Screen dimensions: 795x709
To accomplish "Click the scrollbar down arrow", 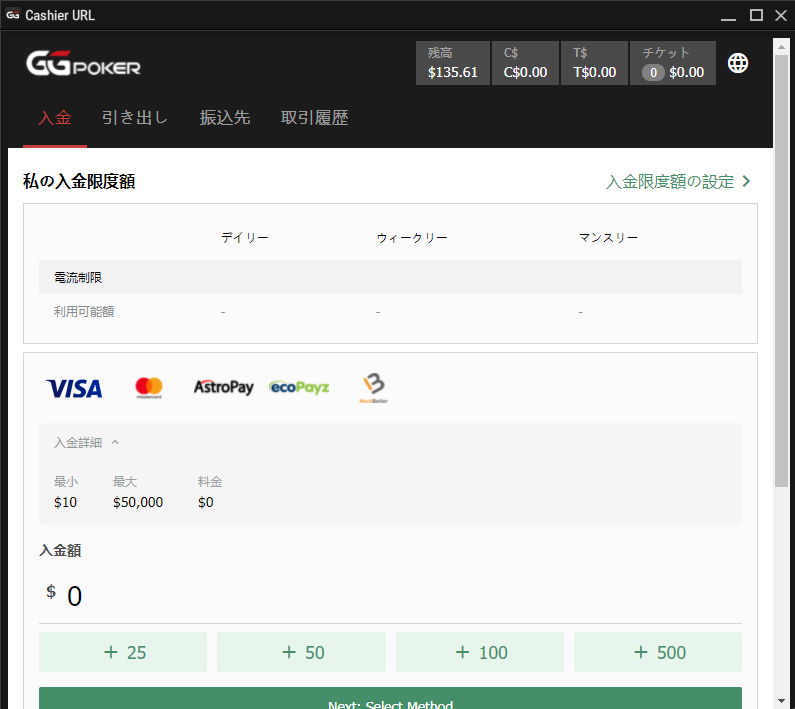I will point(781,701).
